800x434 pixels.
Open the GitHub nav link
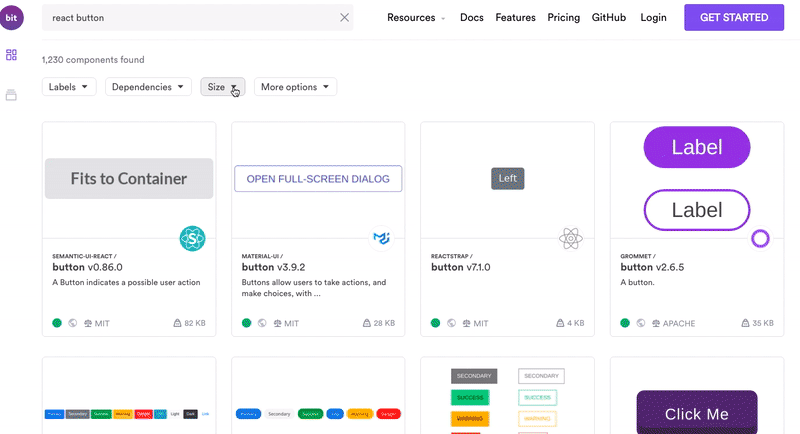[609, 17]
